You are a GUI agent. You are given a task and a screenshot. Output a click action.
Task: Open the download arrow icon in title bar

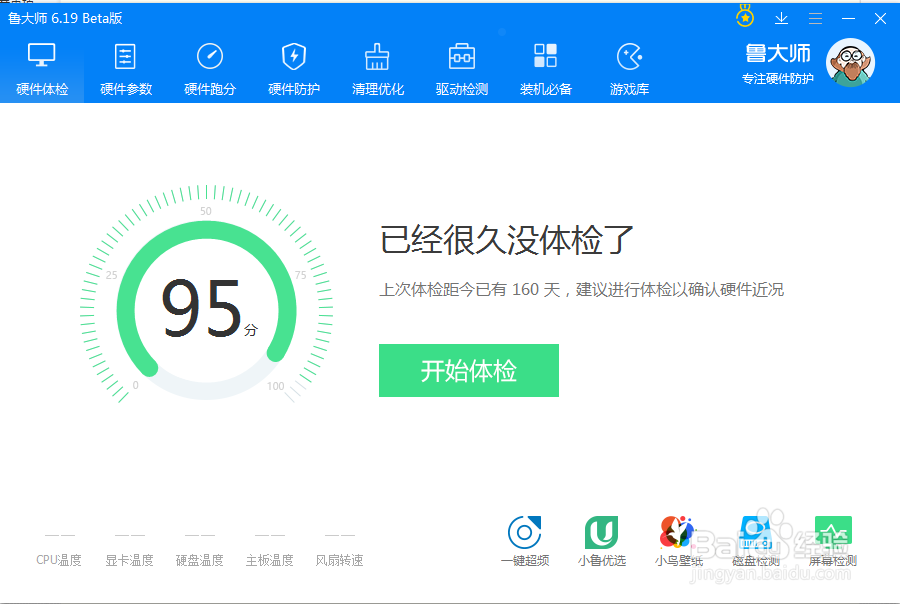pos(781,18)
